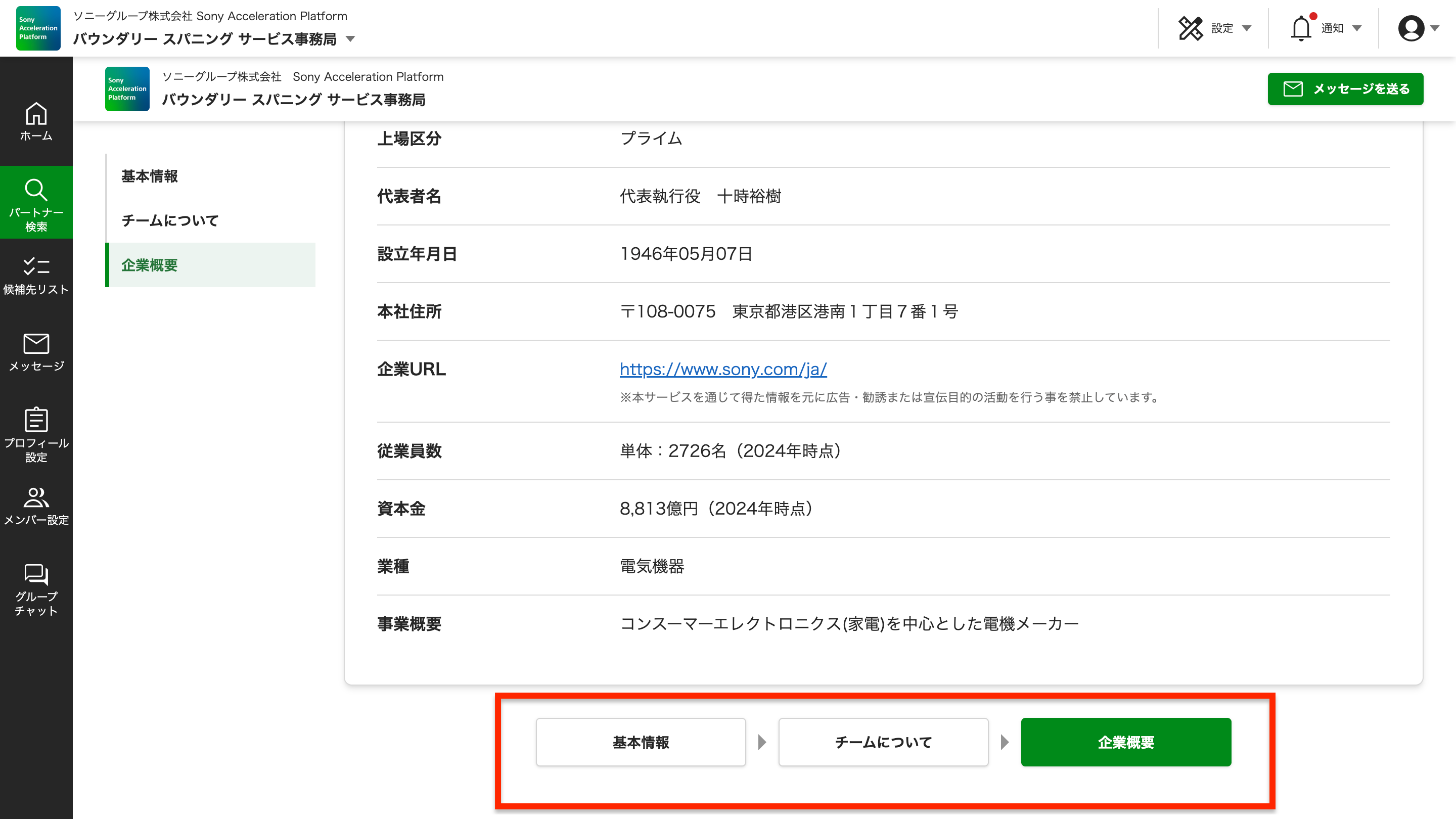
Task: Select 企業概要 in the bottom step navigation
Action: (x=1125, y=742)
